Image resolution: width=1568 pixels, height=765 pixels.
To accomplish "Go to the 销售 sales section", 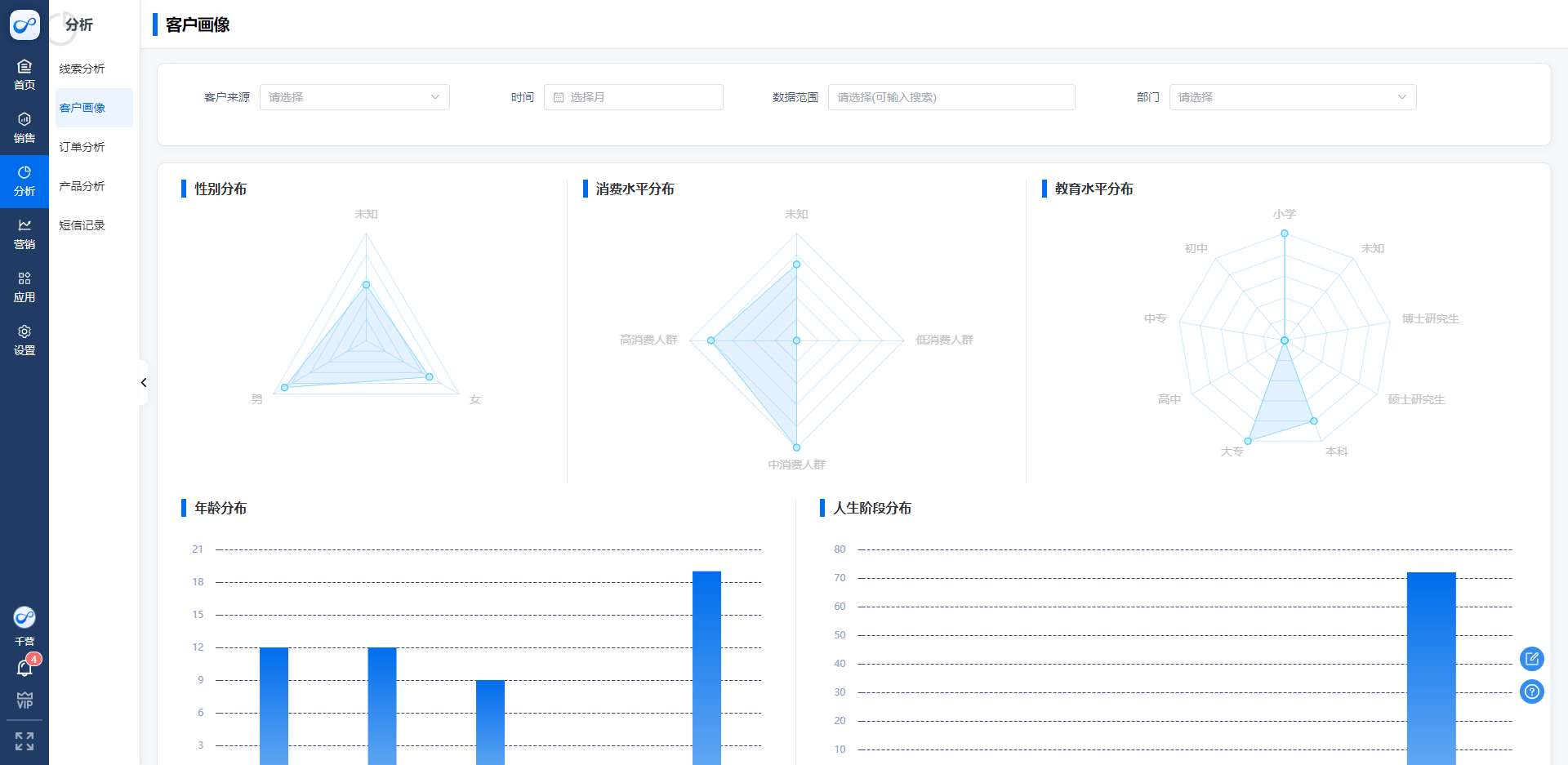I will coord(24,127).
